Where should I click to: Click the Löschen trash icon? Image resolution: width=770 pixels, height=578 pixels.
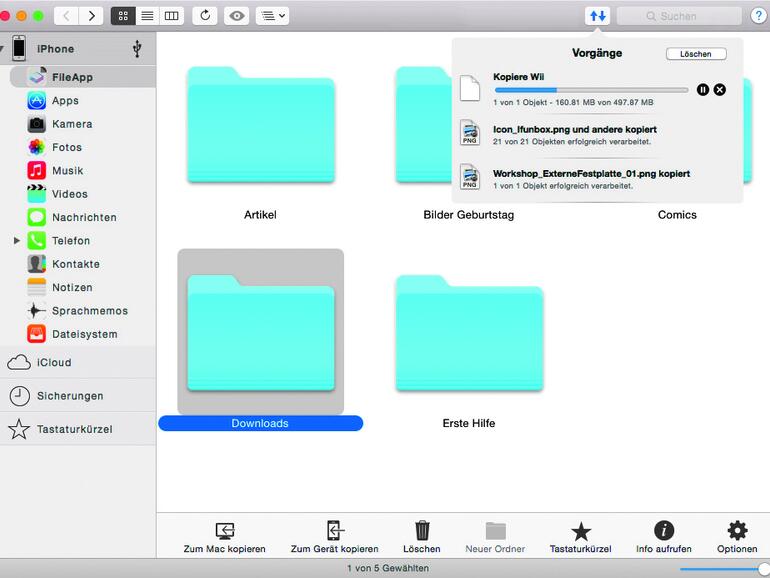pyautogui.click(x=422, y=531)
